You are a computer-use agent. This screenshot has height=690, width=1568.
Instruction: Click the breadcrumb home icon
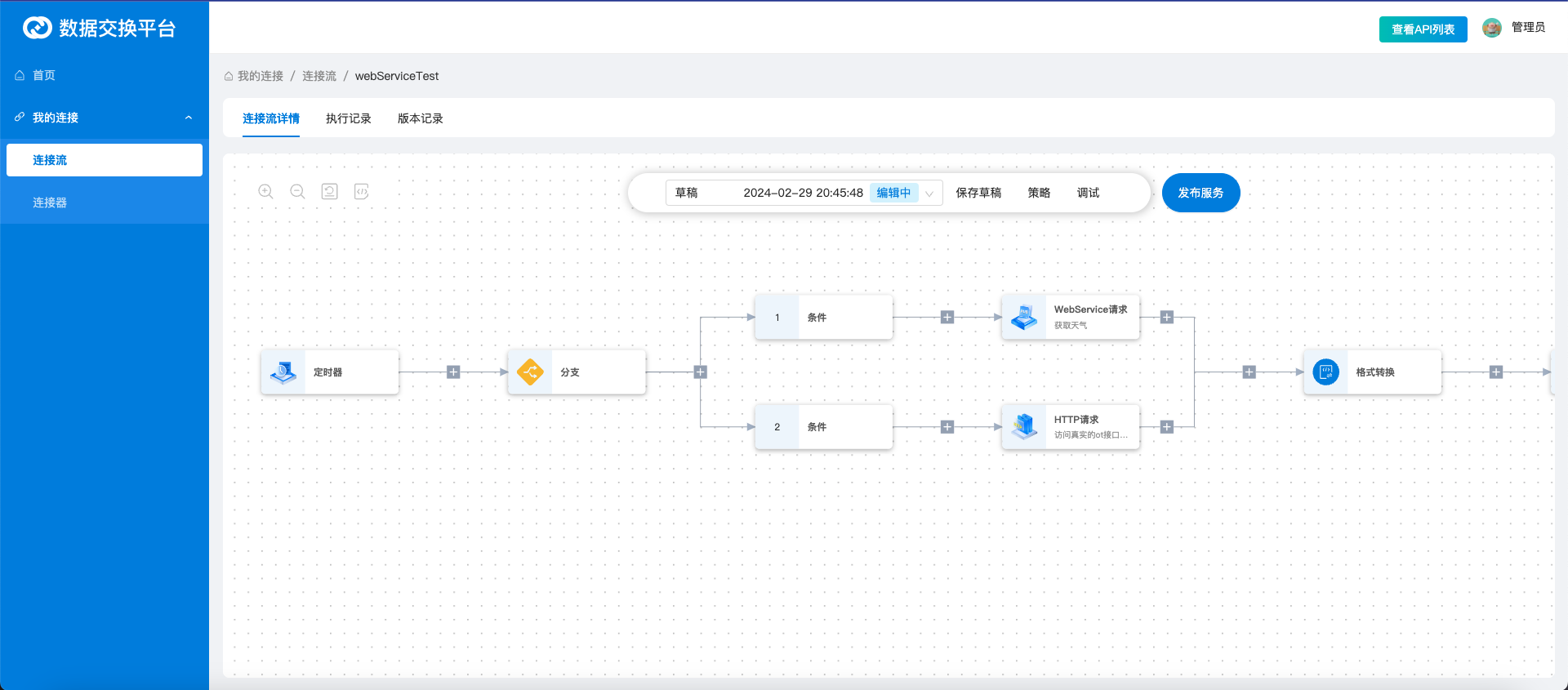[x=229, y=76]
